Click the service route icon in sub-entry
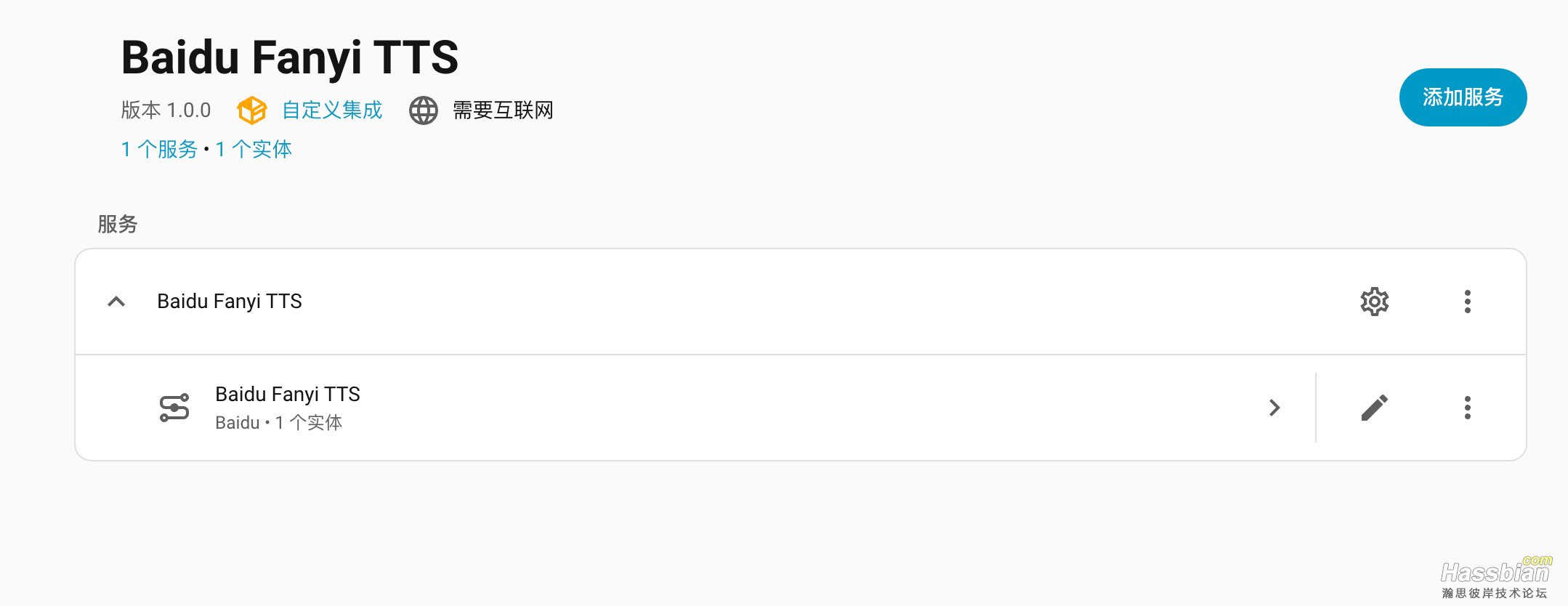This screenshot has height=606, width=1568. [x=174, y=408]
